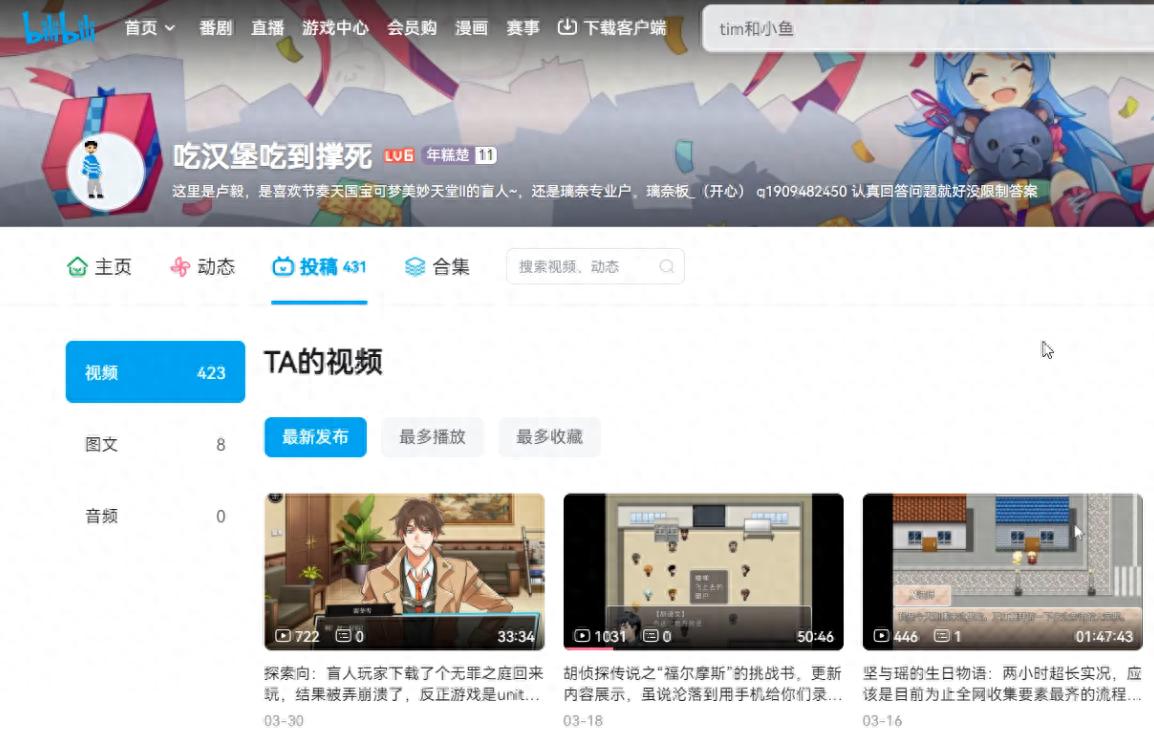
Task: Select the 最新发布 sort option
Action: tap(316, 437)
